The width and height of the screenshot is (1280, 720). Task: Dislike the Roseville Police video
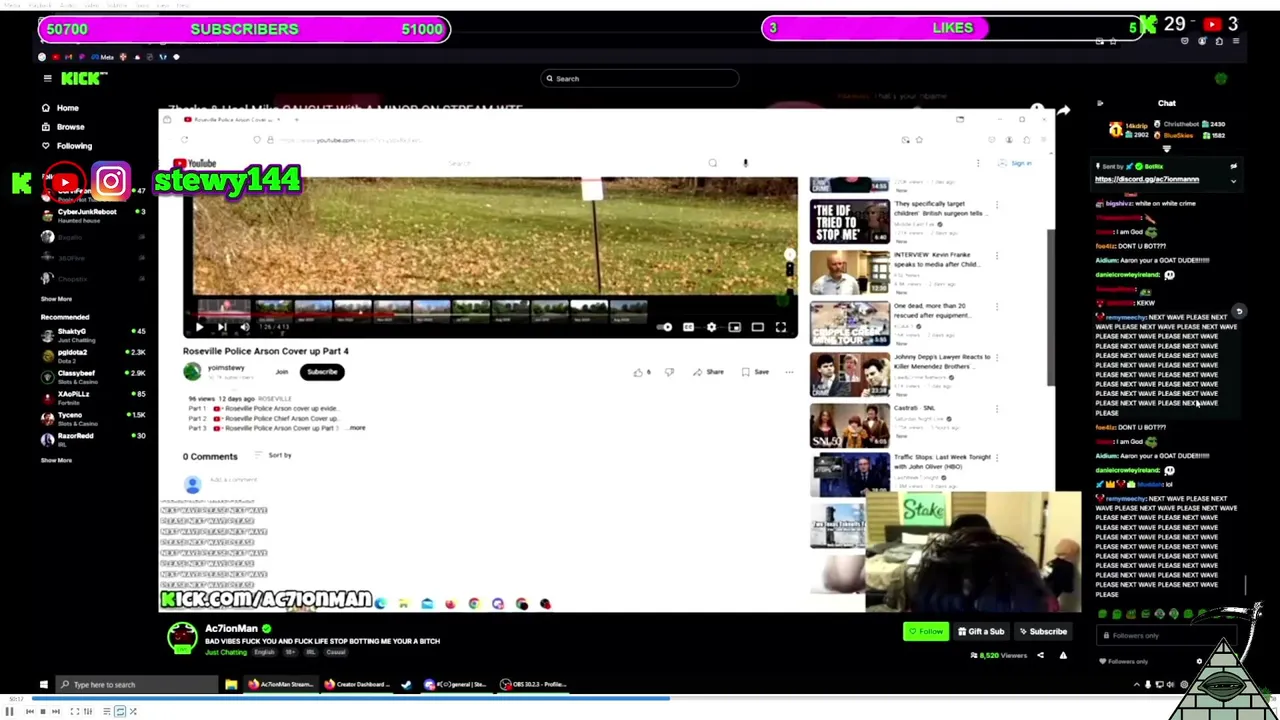point(669,372)
